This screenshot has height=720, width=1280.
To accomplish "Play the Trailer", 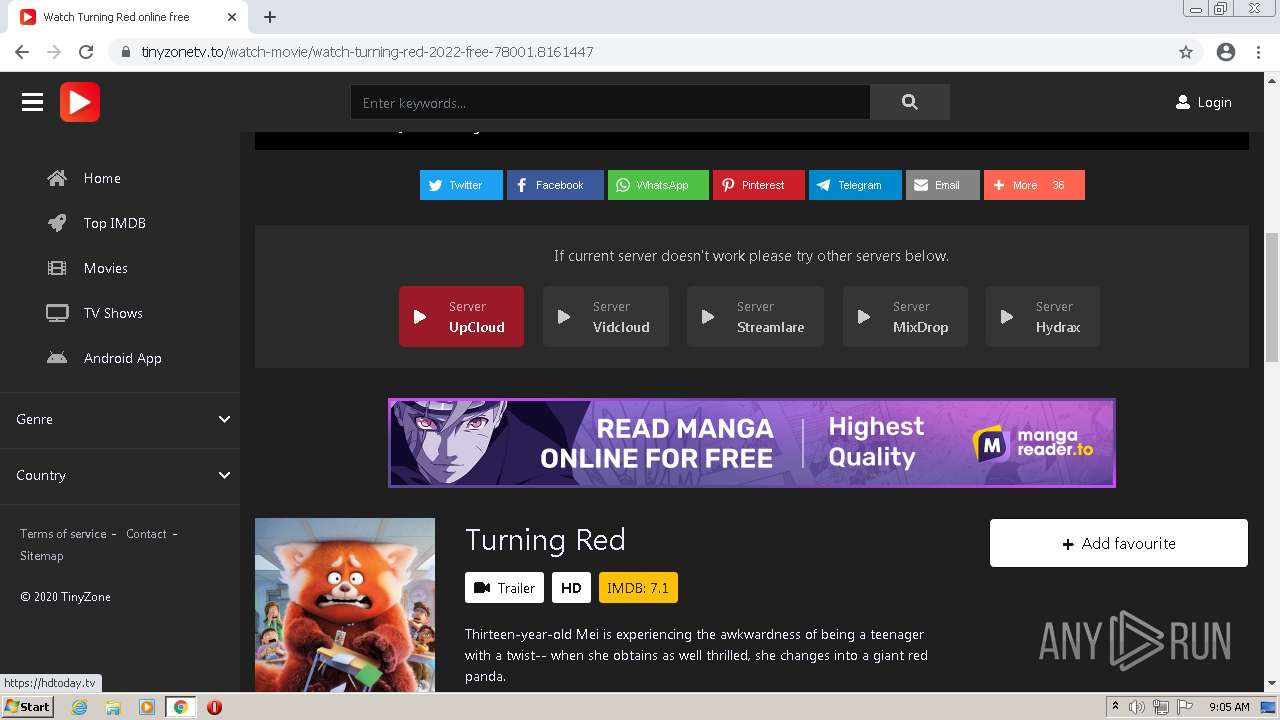I will (504, 588).
